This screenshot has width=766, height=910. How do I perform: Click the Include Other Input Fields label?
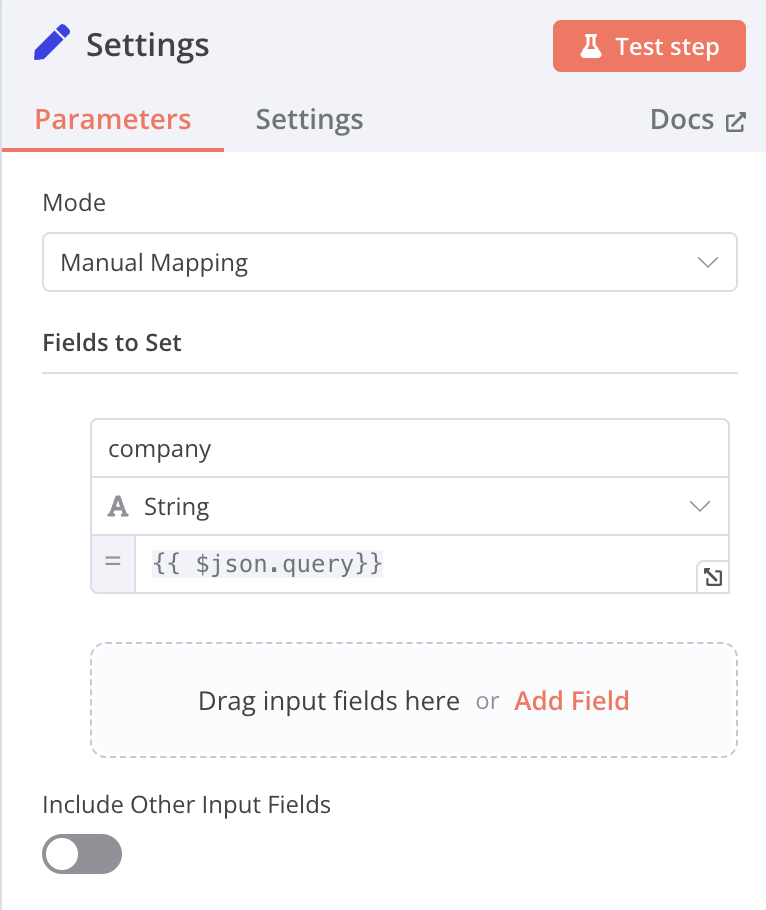(x=186, y=804)
